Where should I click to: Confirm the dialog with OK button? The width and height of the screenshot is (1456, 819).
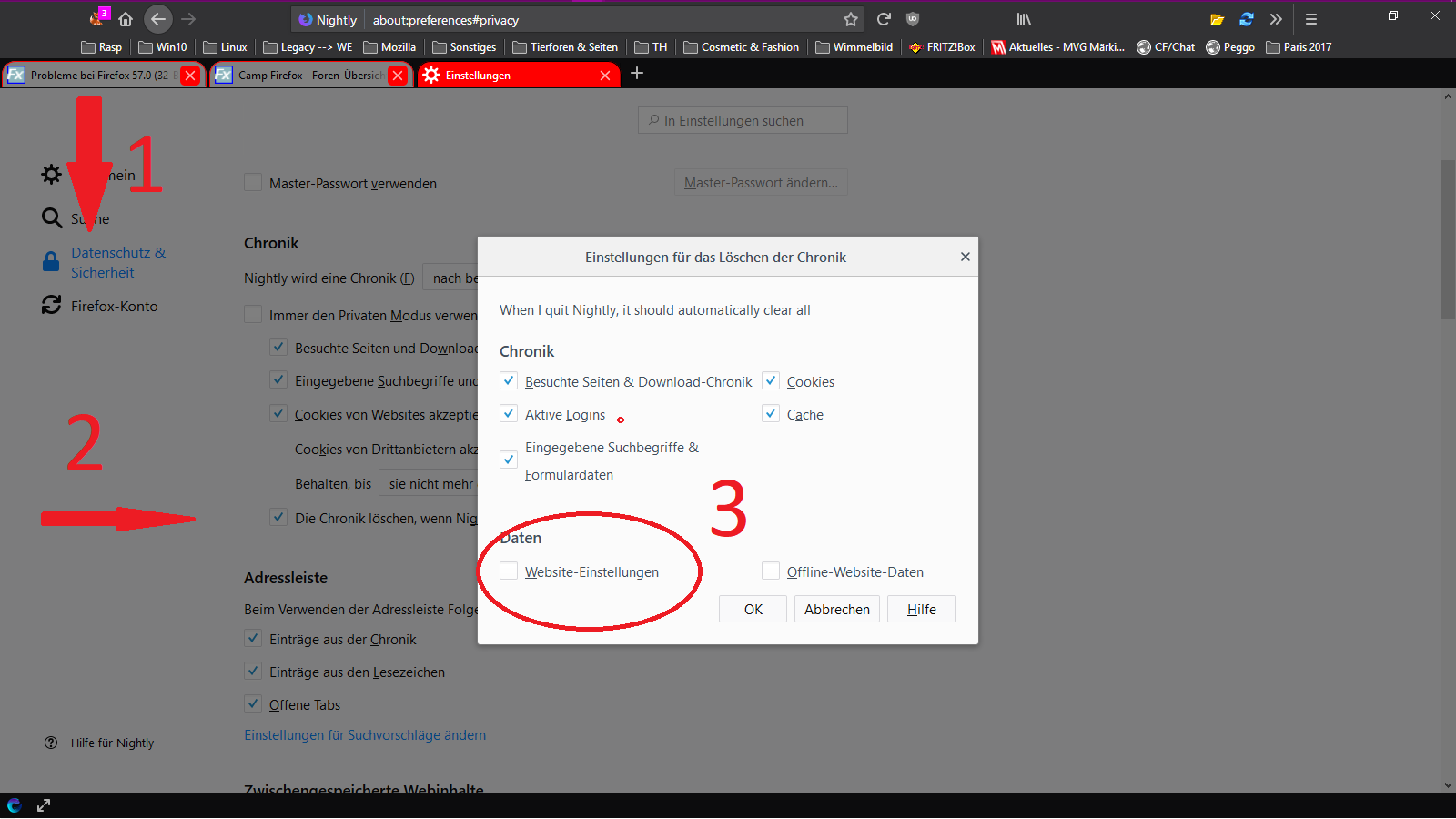pyautogui.click(x=753, y=610)
